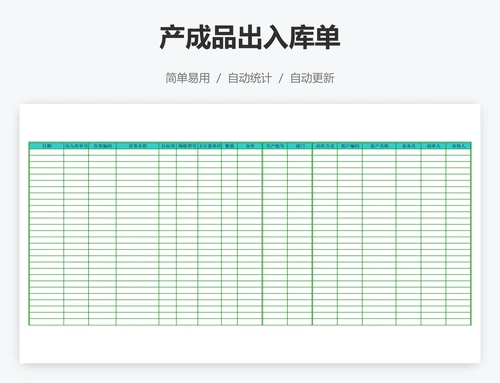This screenshot has height=383, width=500.
Task: Click the 简单易用 subtitle text
Action: click(188, 78)
